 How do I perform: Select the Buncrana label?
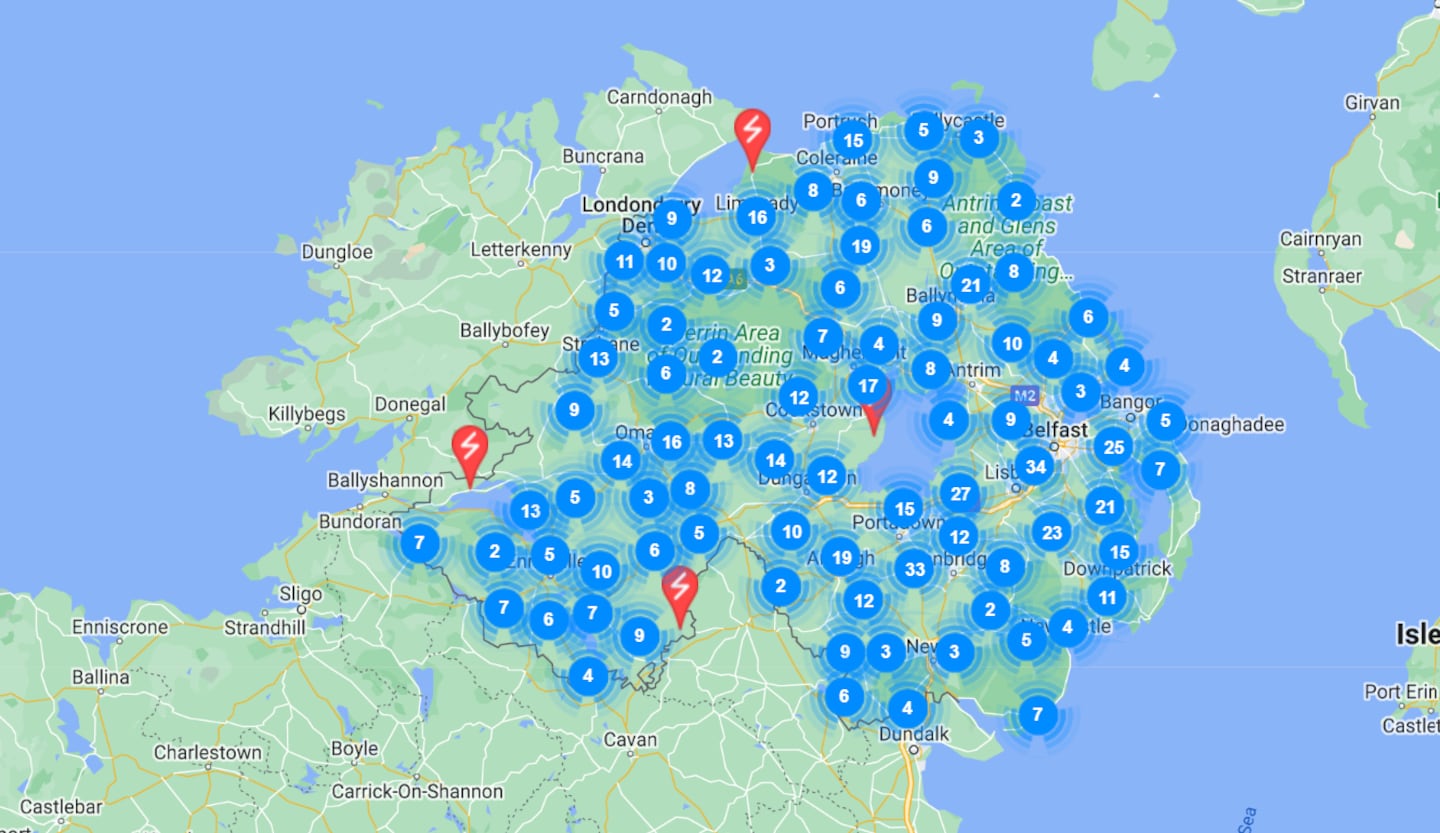tap(603, 156)
